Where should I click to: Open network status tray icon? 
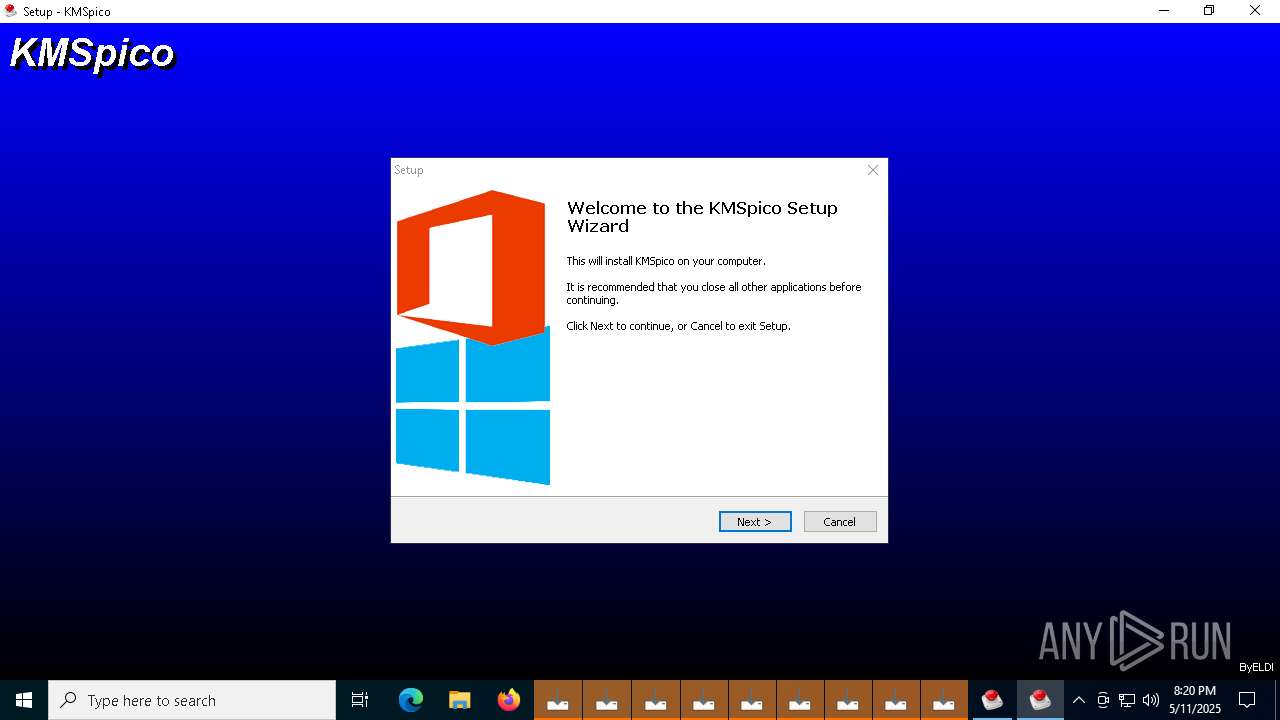coord(1127,700)
